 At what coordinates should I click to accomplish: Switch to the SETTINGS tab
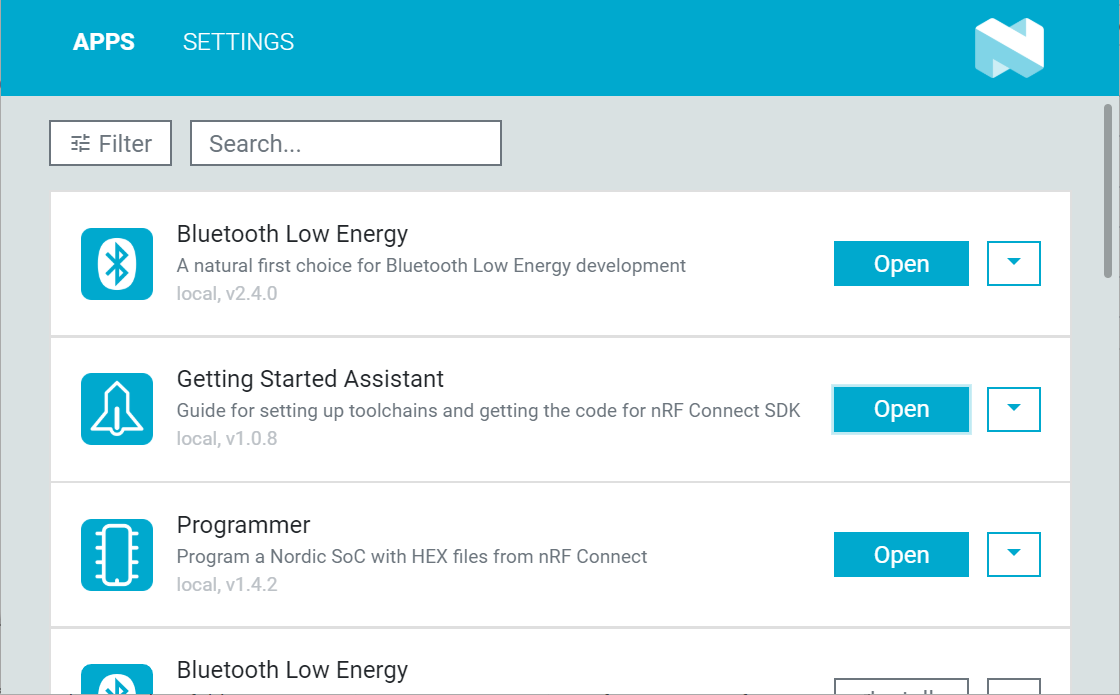[238, 42]
